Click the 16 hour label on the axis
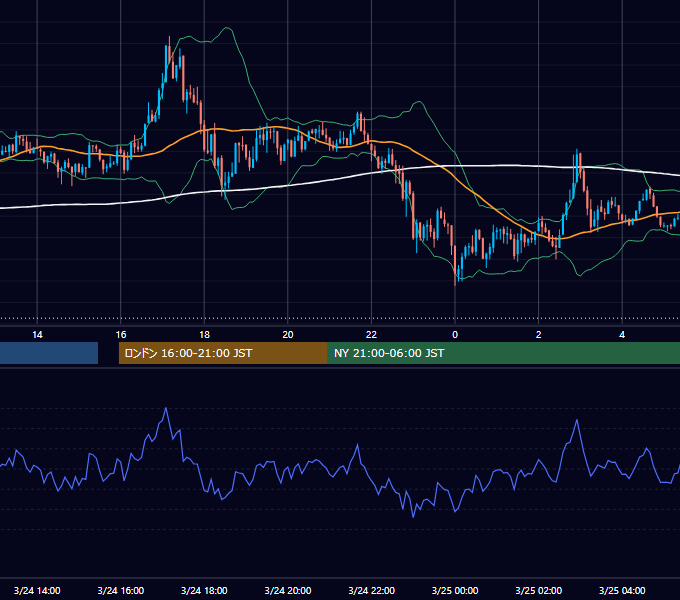 [121, 335]
